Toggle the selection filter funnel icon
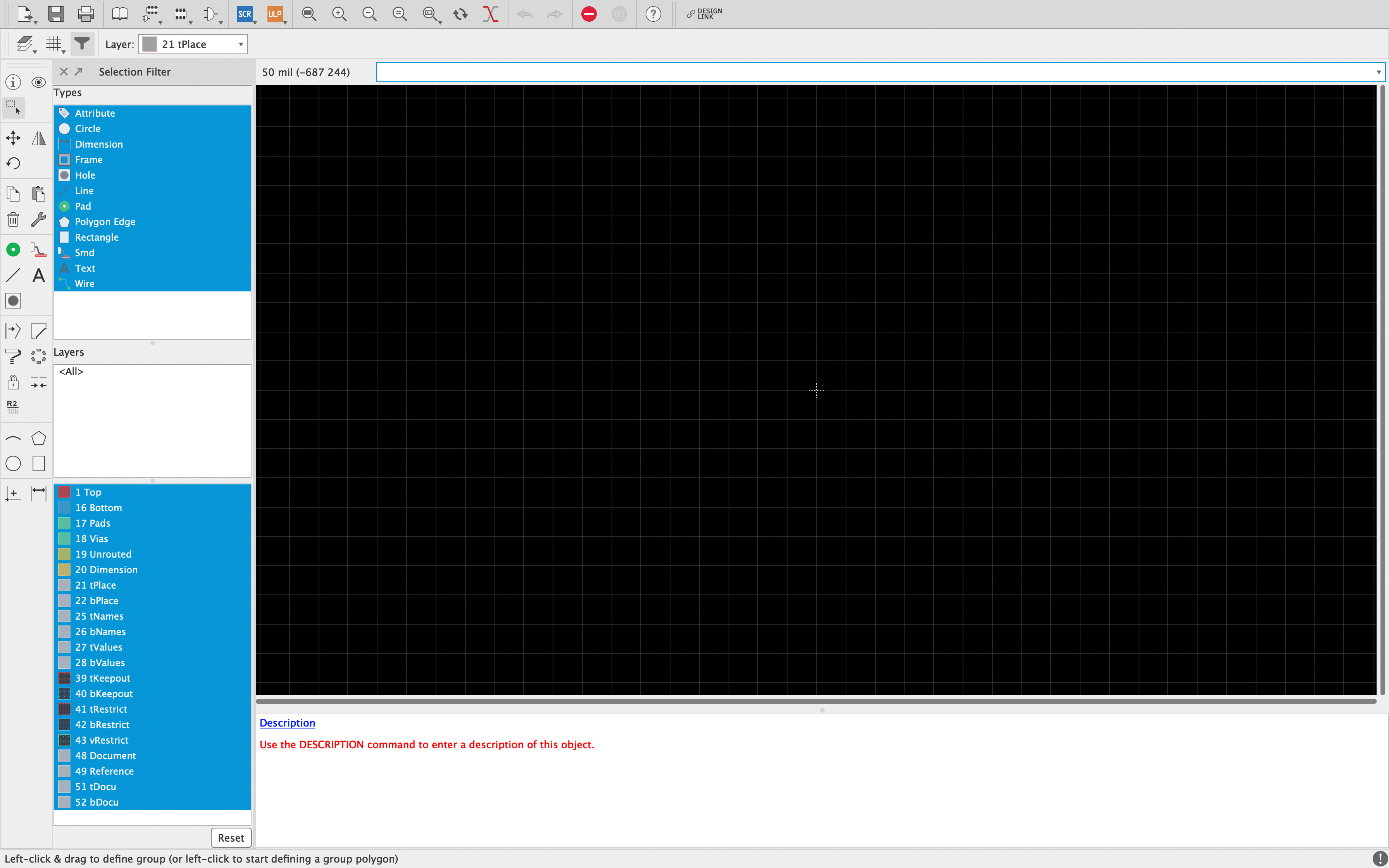Image resolution: width=1389 pixels, height=868 pixels. [x=82, y=44]
